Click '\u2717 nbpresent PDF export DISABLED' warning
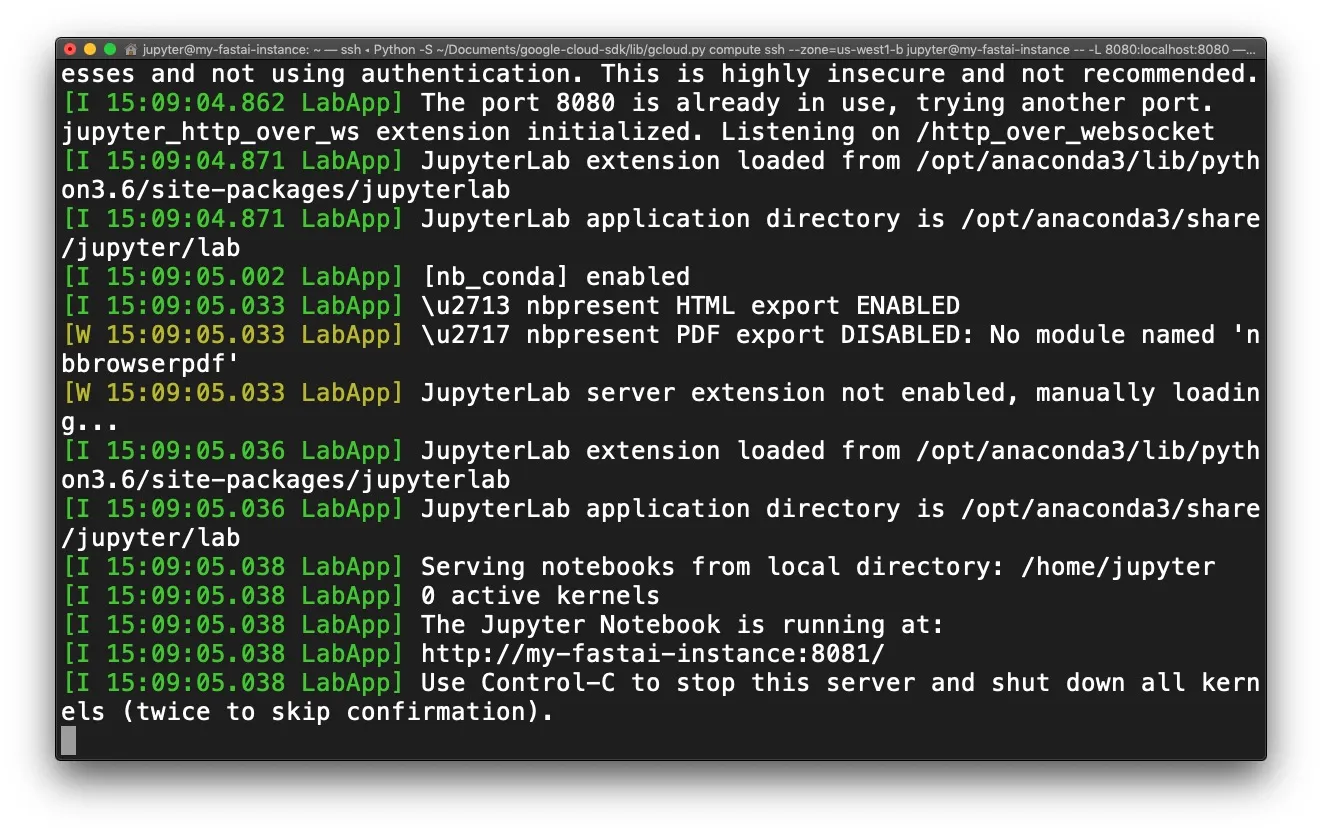The width and height of the screenshot is (1322, 834). click(x=697, y=335)
